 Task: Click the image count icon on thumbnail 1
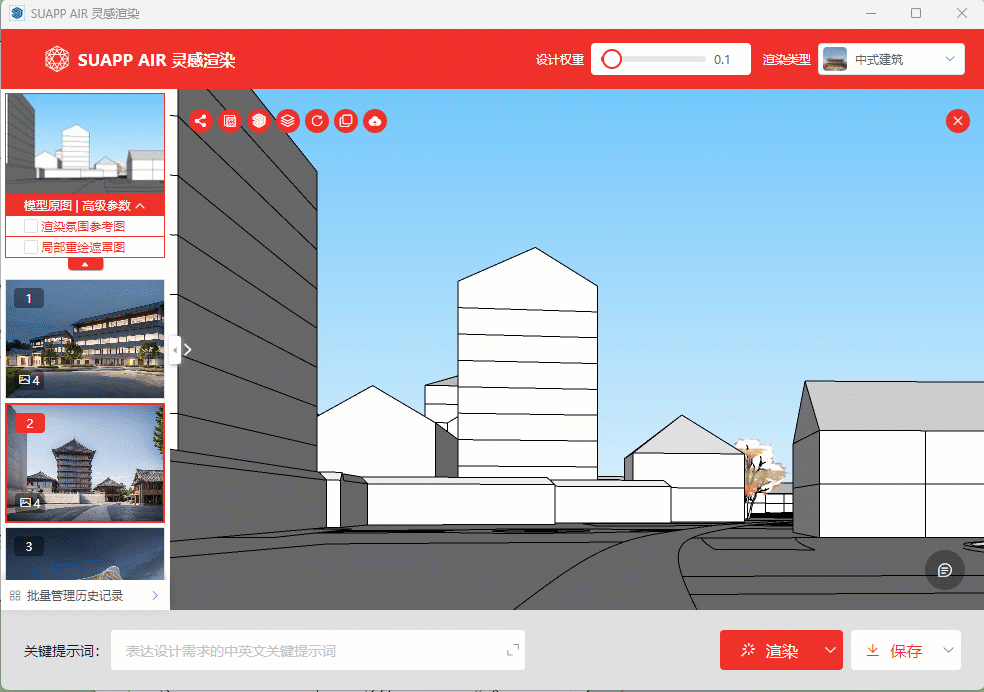[24, 380]
